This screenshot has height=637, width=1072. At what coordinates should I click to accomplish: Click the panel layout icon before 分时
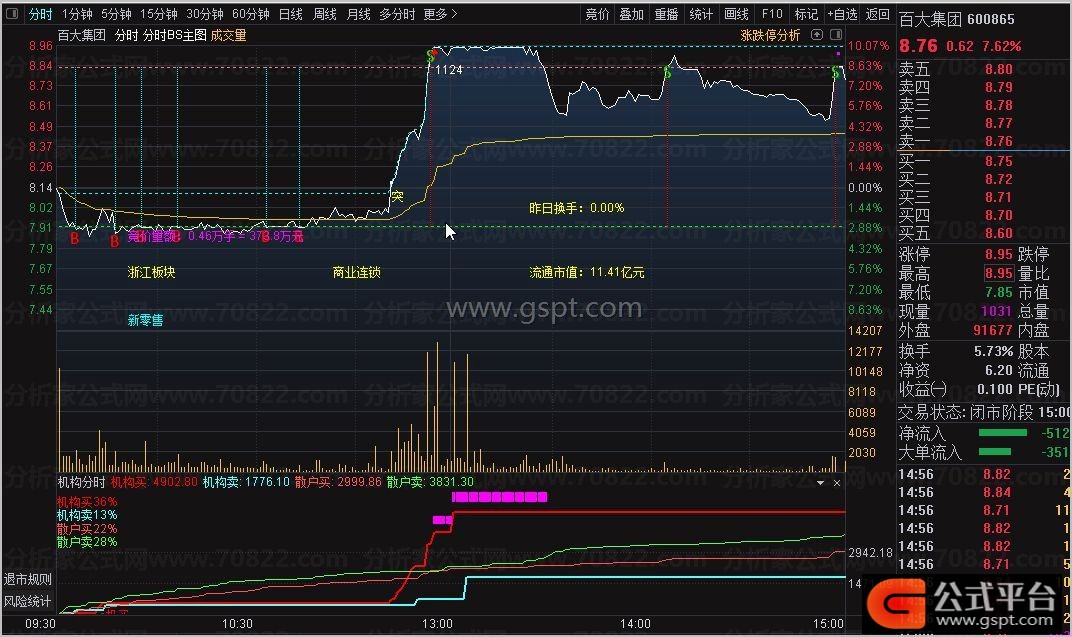point(12,14)
